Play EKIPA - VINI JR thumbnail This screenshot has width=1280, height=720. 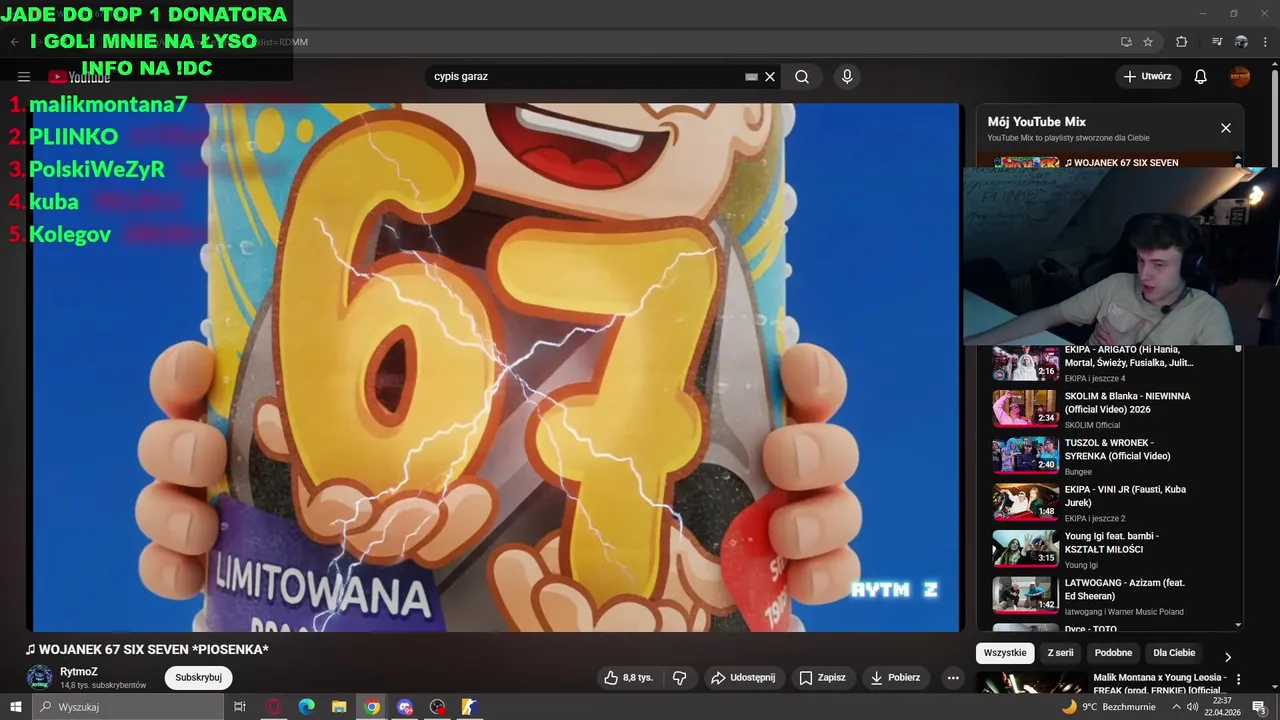pos(1025,502)
